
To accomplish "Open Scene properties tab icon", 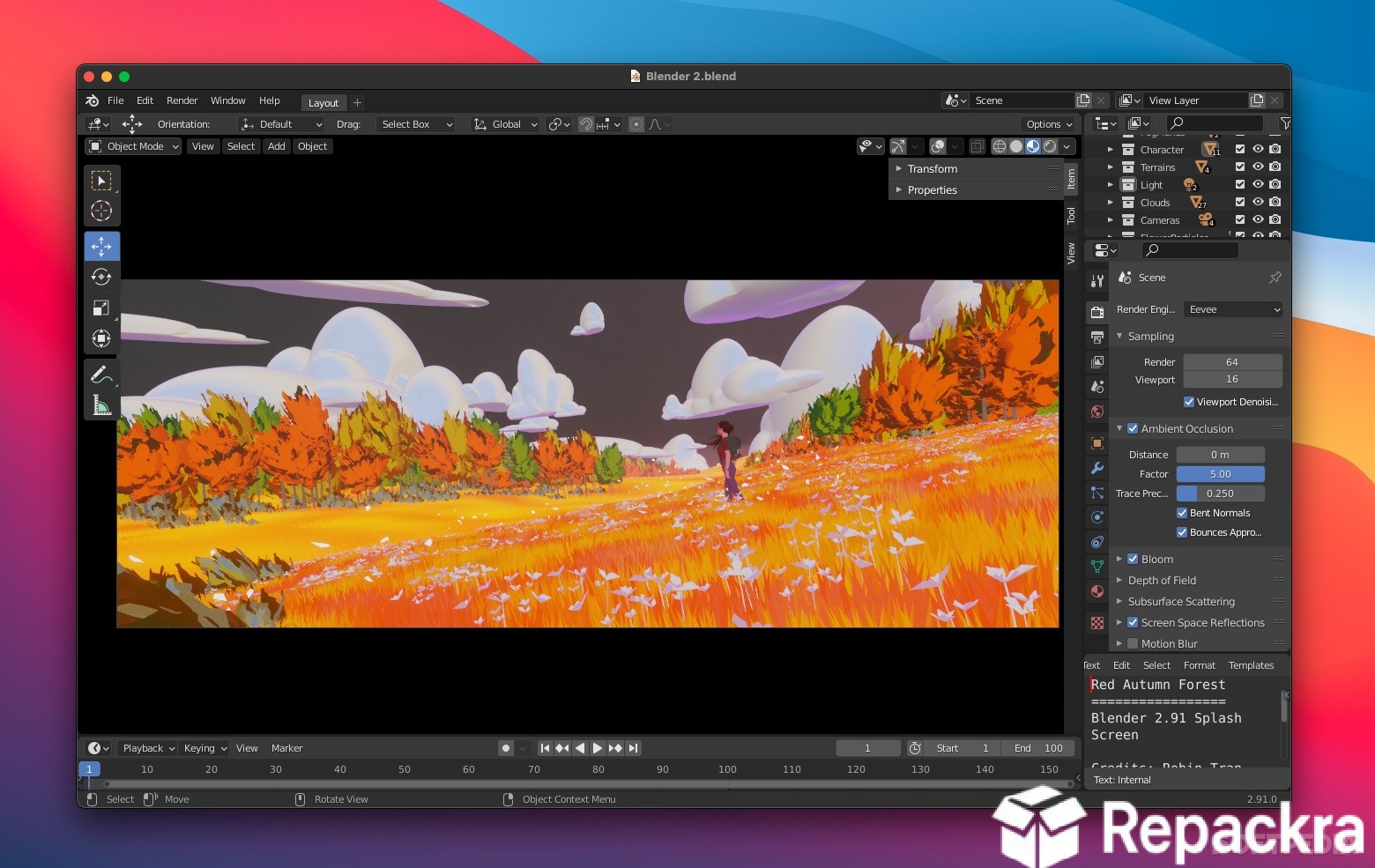I will coord(1097,387).
